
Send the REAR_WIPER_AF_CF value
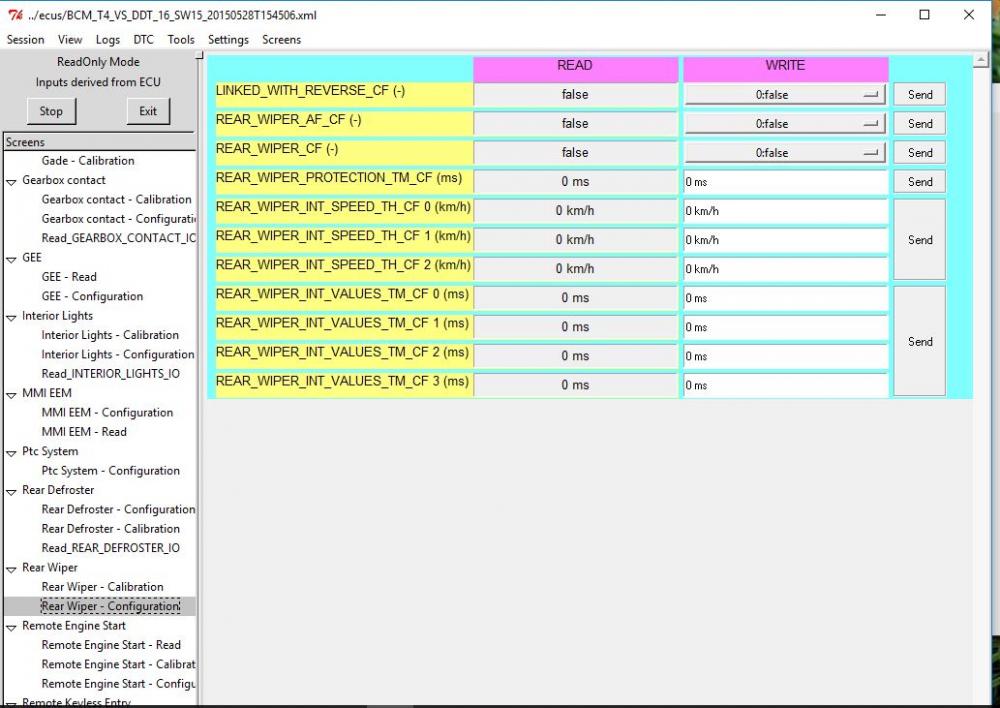click(x=920, y=124)
